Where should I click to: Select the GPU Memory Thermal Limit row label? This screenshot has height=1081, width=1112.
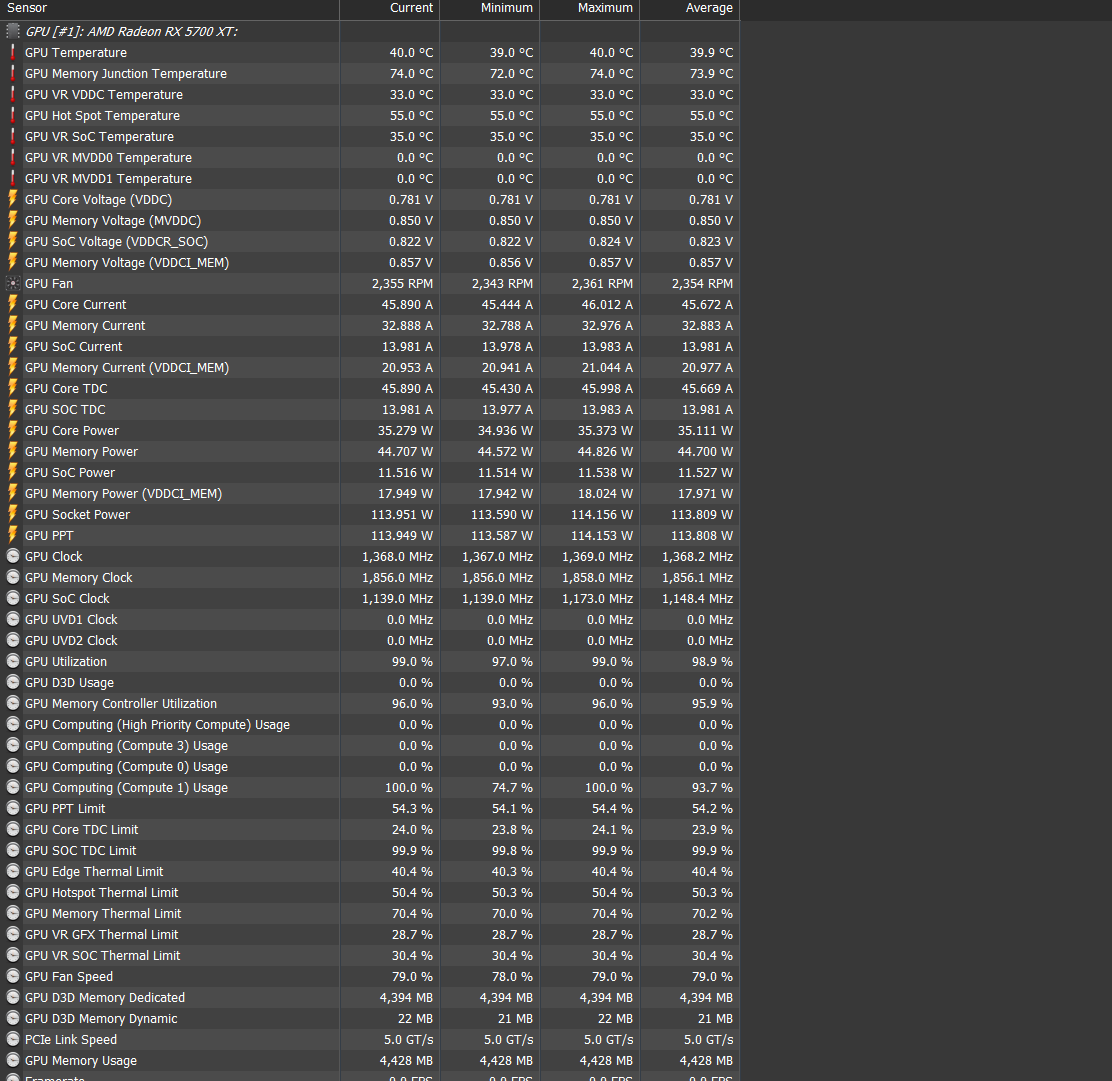103,914
